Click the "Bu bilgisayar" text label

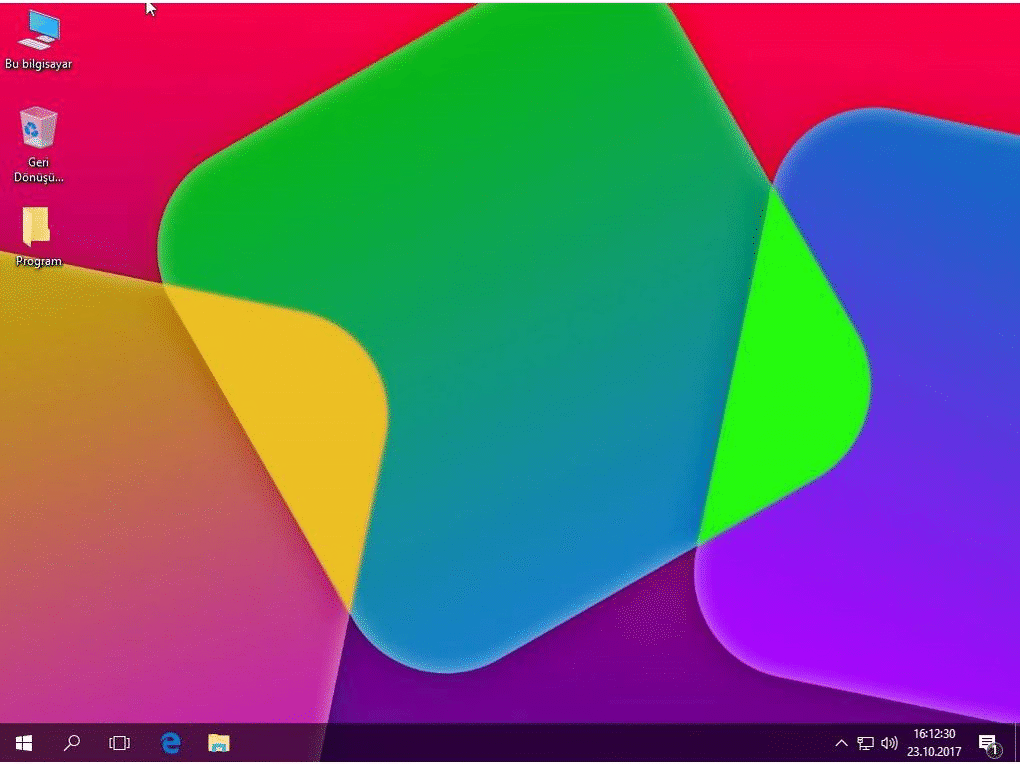pyautogui.click(x=38, y=64)
